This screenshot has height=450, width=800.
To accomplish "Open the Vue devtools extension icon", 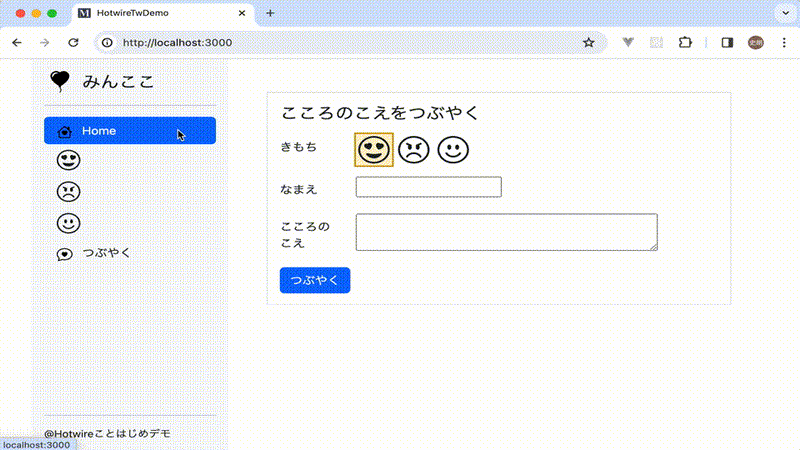I will [x=628, y=42].
